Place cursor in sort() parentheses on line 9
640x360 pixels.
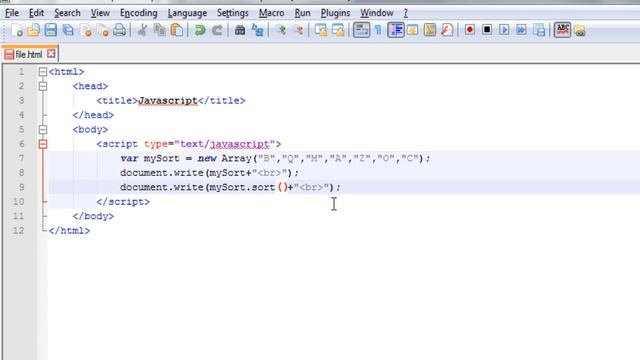tap(282, 187)
